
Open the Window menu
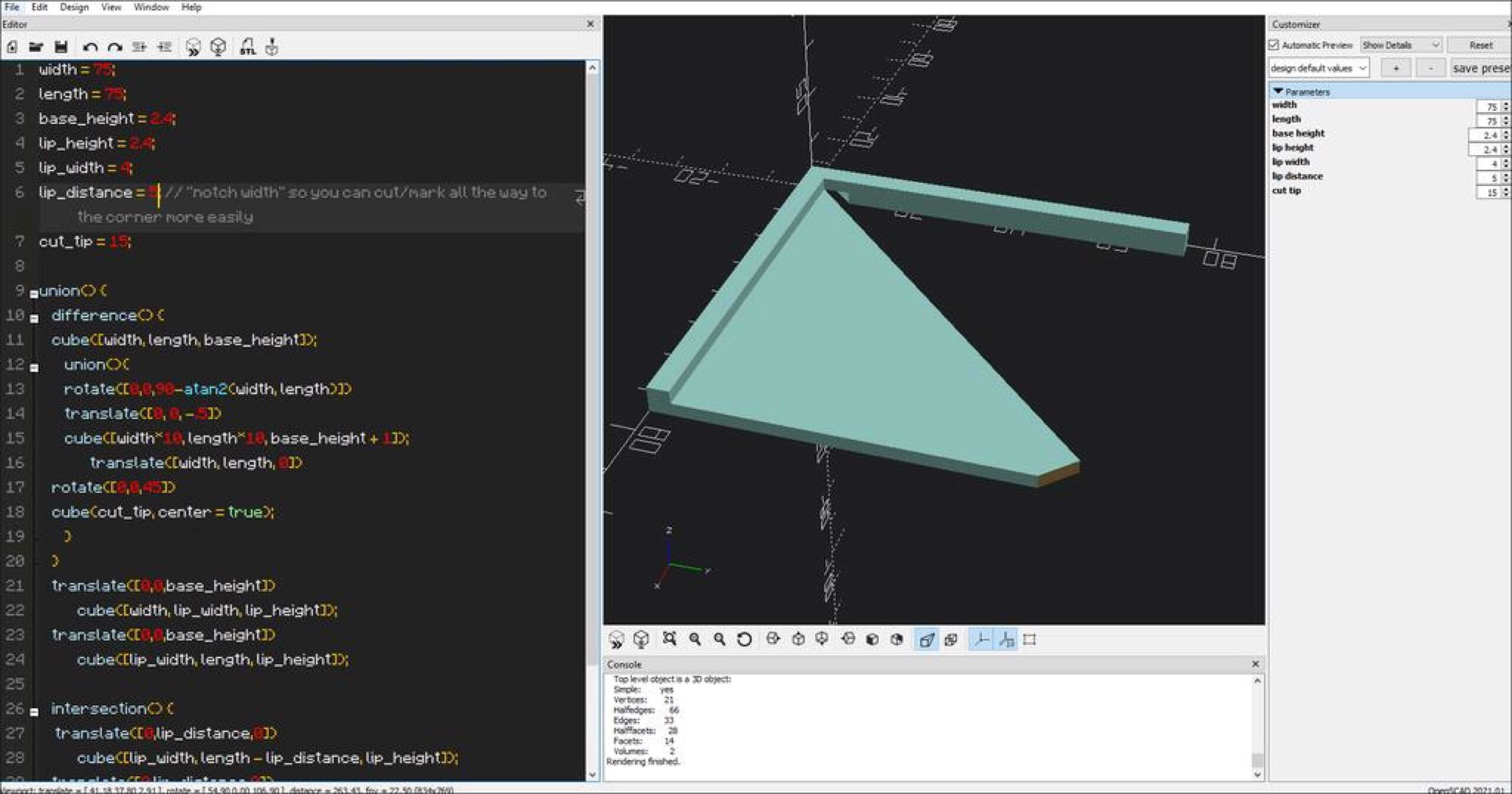point(151,7)
